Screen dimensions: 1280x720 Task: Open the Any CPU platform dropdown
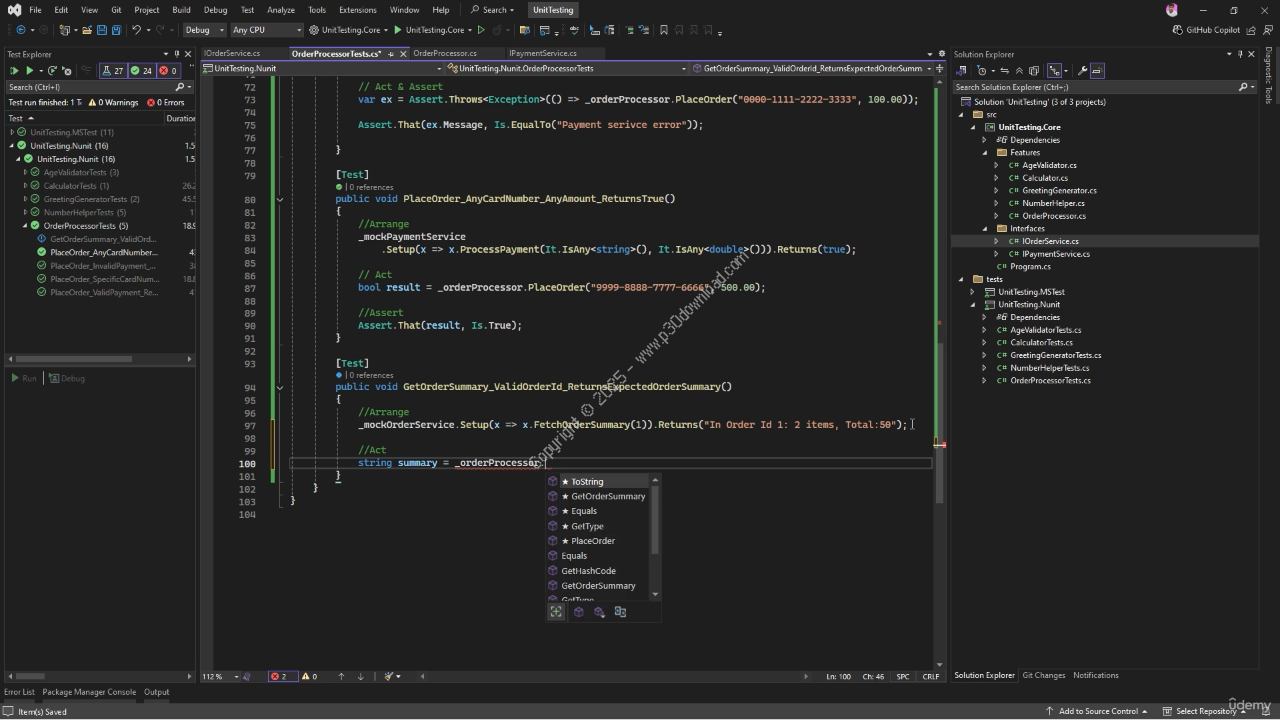(266, 30)
